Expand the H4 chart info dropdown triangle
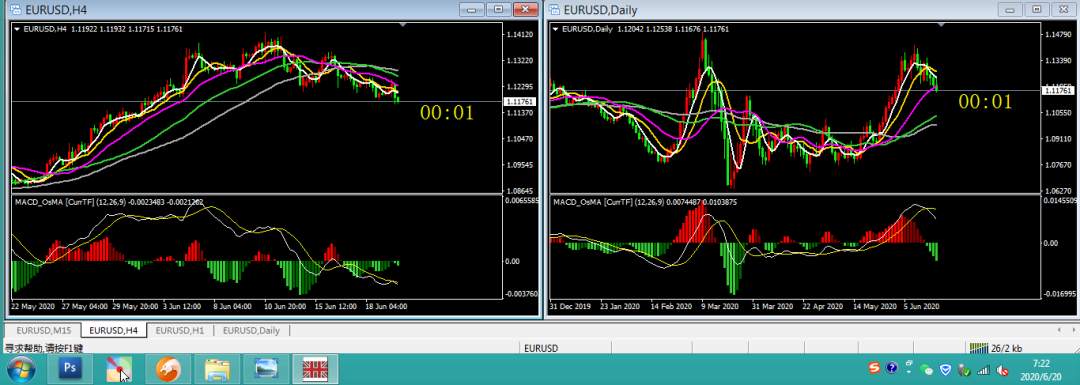 coord(17,29)
